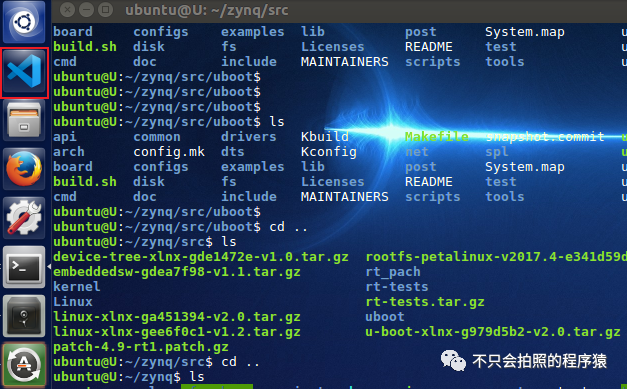The width and height of the screenshot is (627, 389).
Task: Click config.mk in the listing
Action: pyautogui.click(x=169, y=152)
